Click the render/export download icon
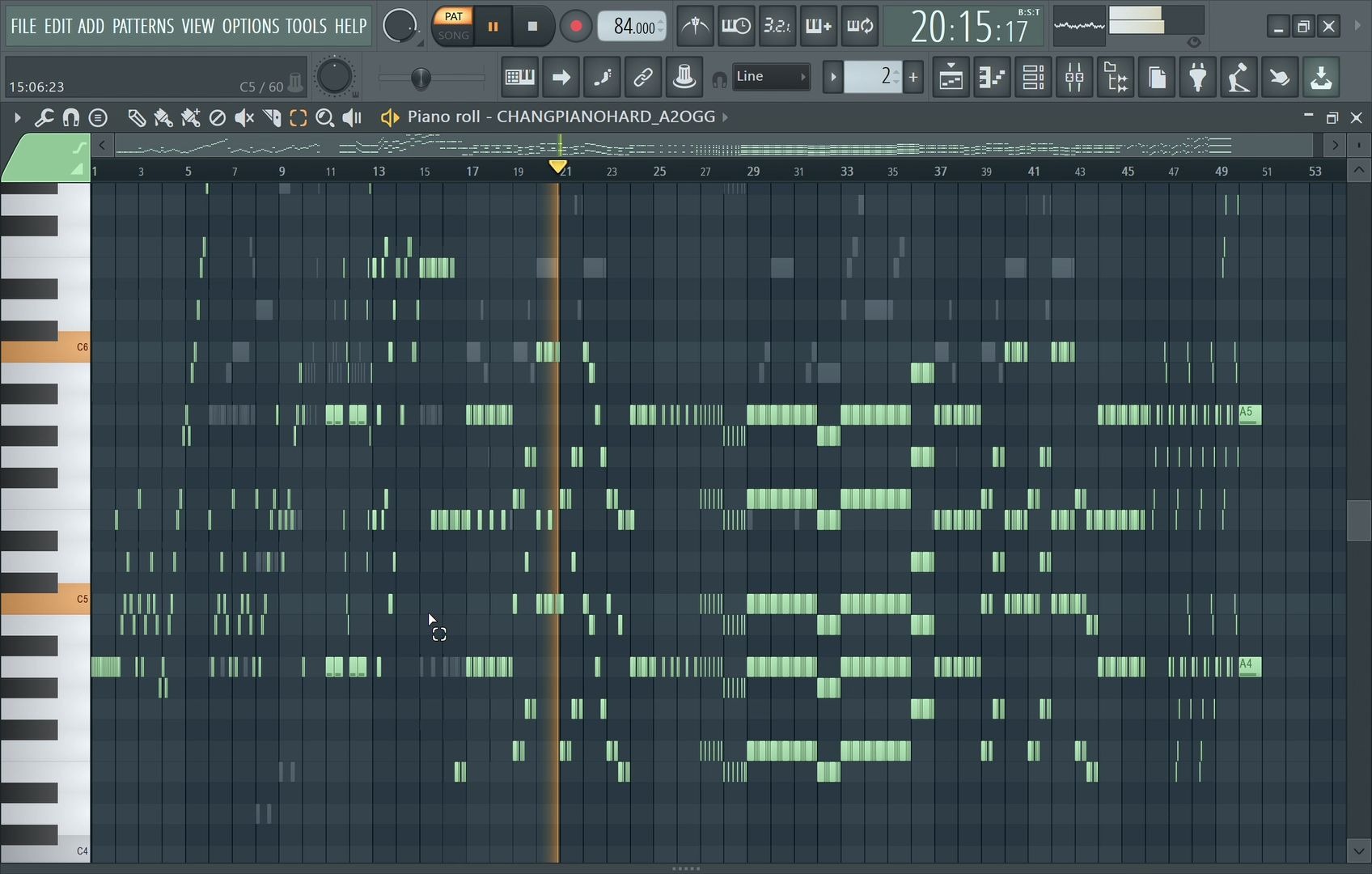Image resolution: width=1372 pixels, height=874 pixels. [1321, 78]
